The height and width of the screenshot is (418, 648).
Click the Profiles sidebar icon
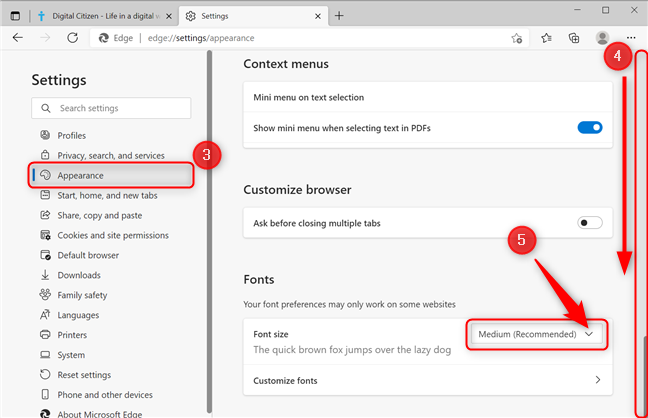45,135
